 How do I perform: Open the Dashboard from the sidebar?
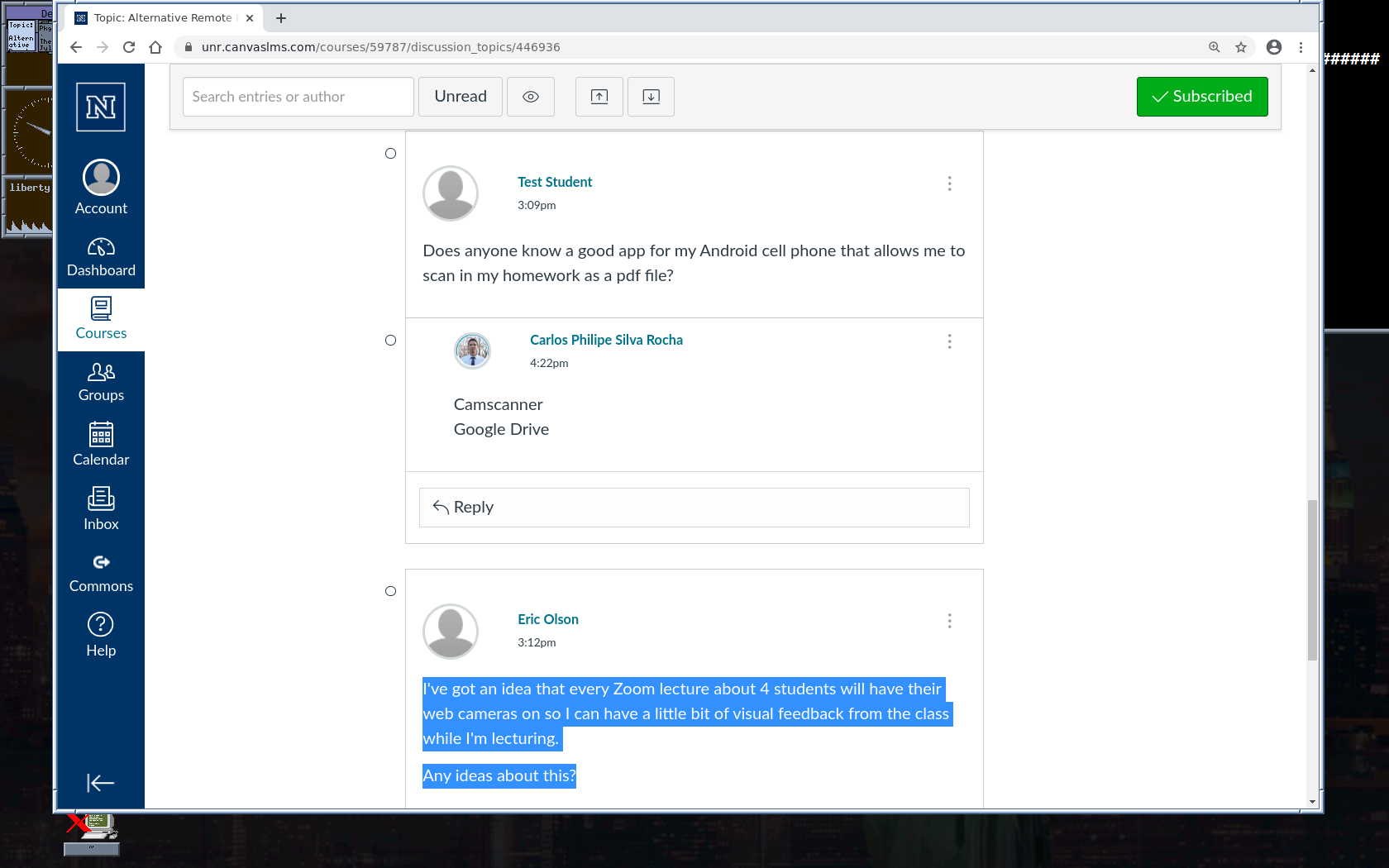pyautogui.click(x=101, y=257)
